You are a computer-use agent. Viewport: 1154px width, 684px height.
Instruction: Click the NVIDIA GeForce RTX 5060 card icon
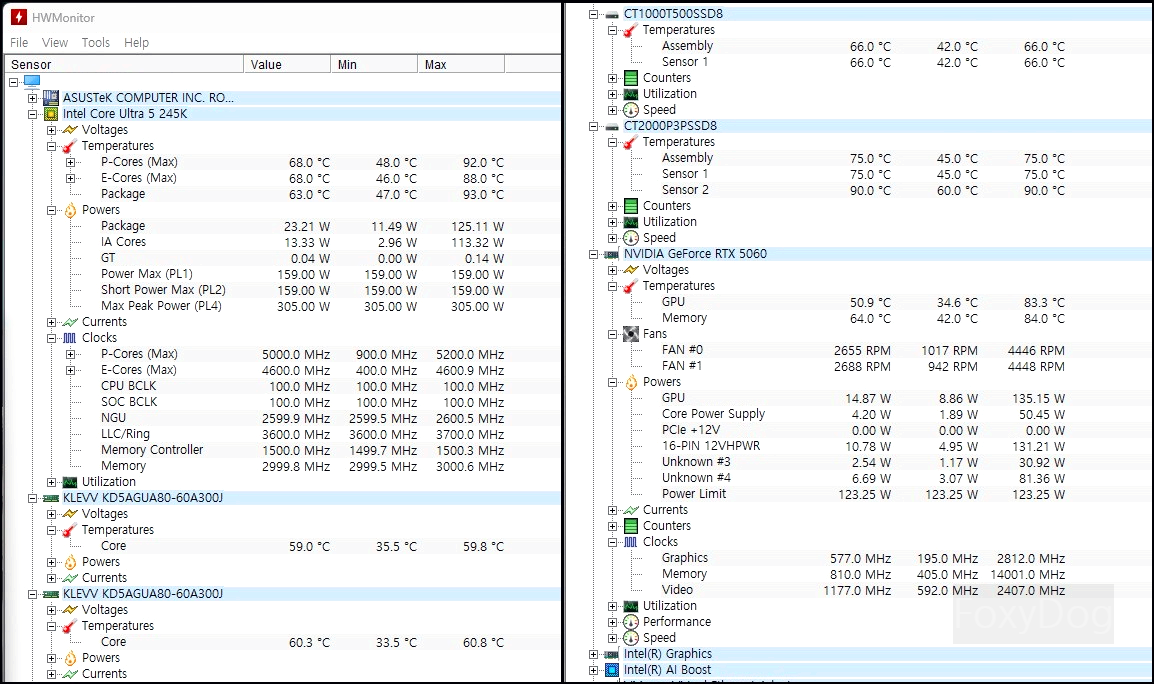pyautogui.click(x=612, y=254)
